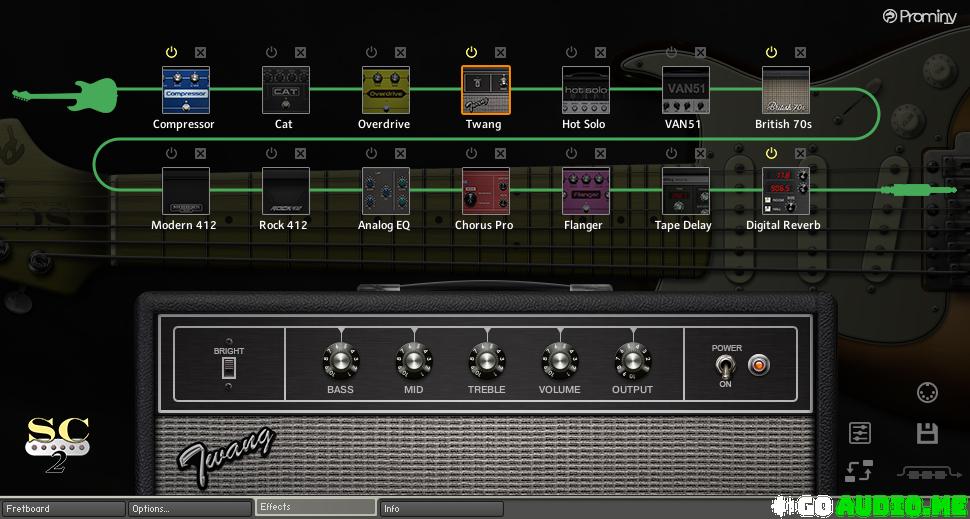Toggle power on the Compressor
This screenshot has height=519, width=970.
pos(171,52)
